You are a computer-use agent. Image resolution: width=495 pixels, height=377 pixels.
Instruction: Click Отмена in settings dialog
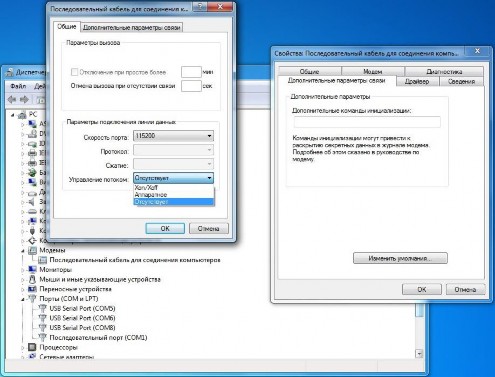point(209,228)
